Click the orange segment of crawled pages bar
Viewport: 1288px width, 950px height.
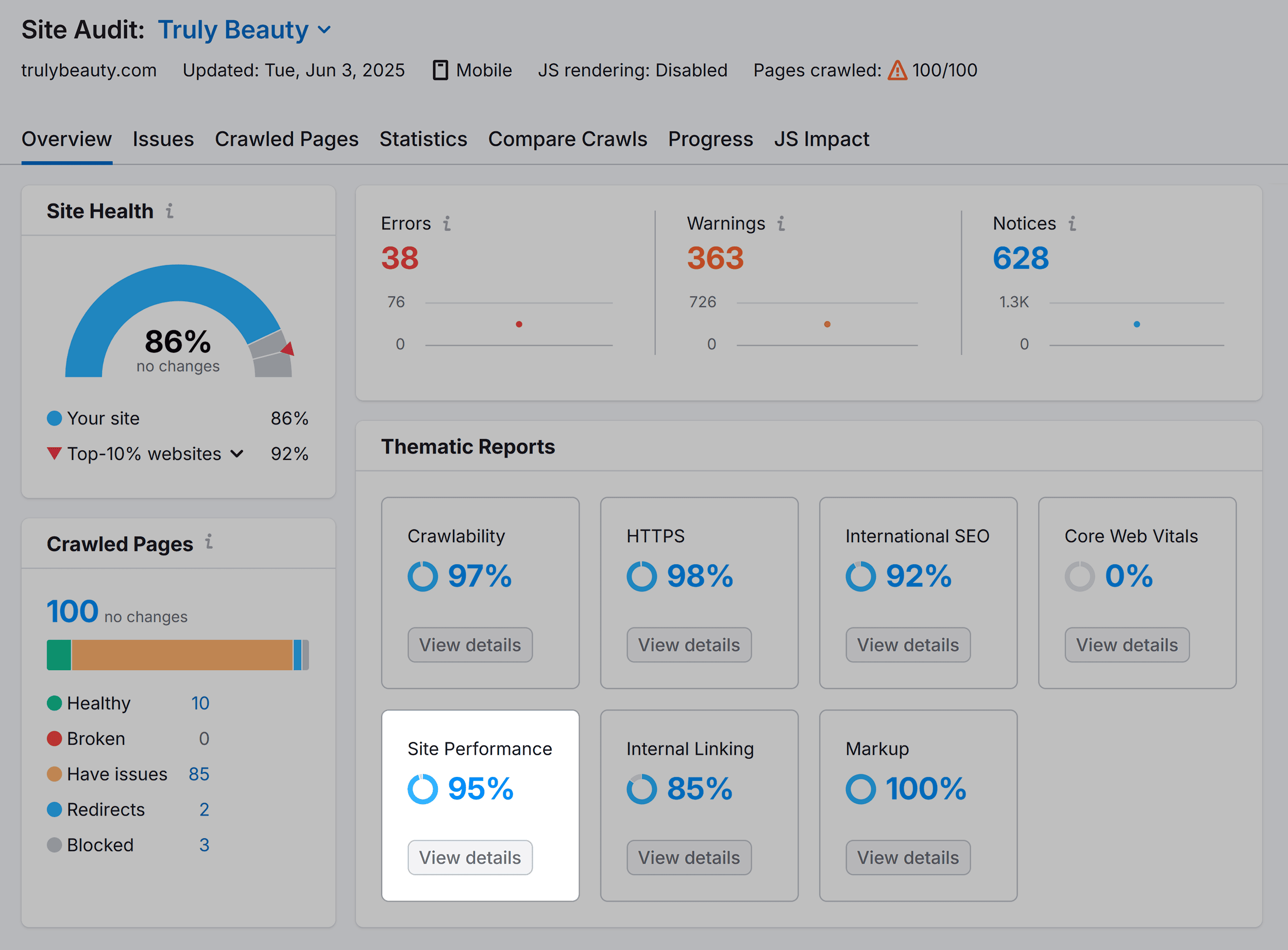[182, 655]
